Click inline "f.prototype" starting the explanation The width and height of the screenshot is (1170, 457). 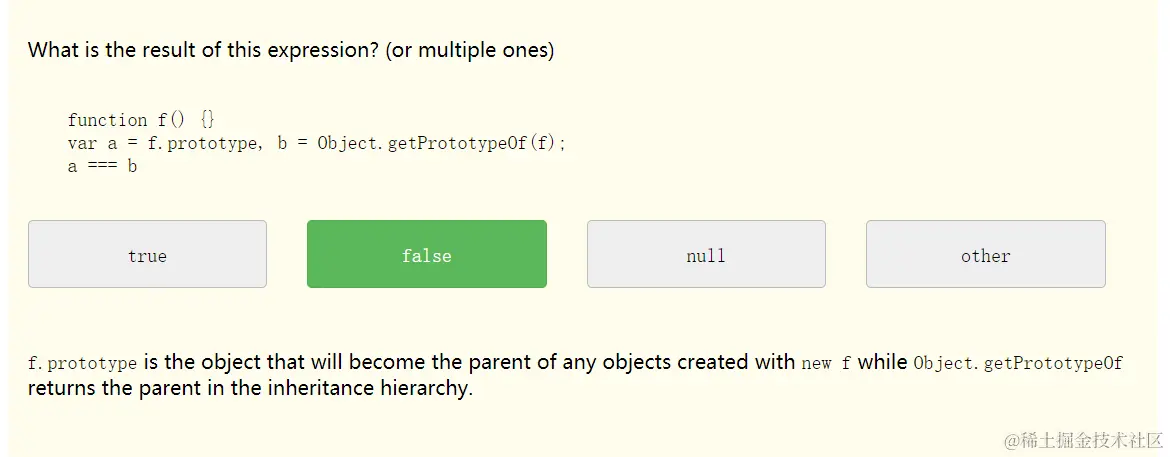click(82, 363)
